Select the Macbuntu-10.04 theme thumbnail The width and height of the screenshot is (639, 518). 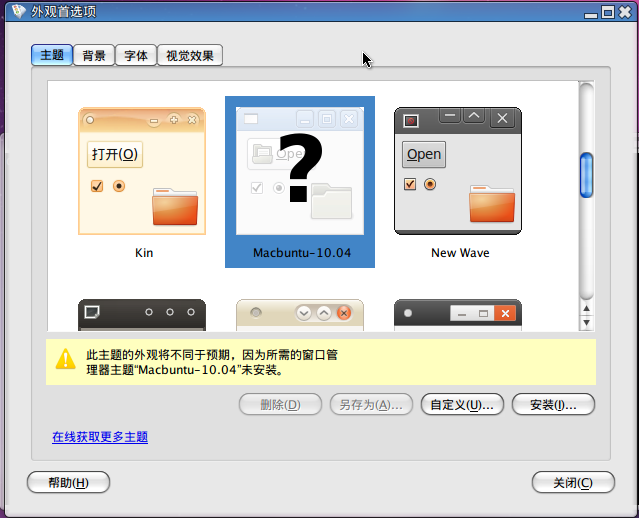click(300, 171)
